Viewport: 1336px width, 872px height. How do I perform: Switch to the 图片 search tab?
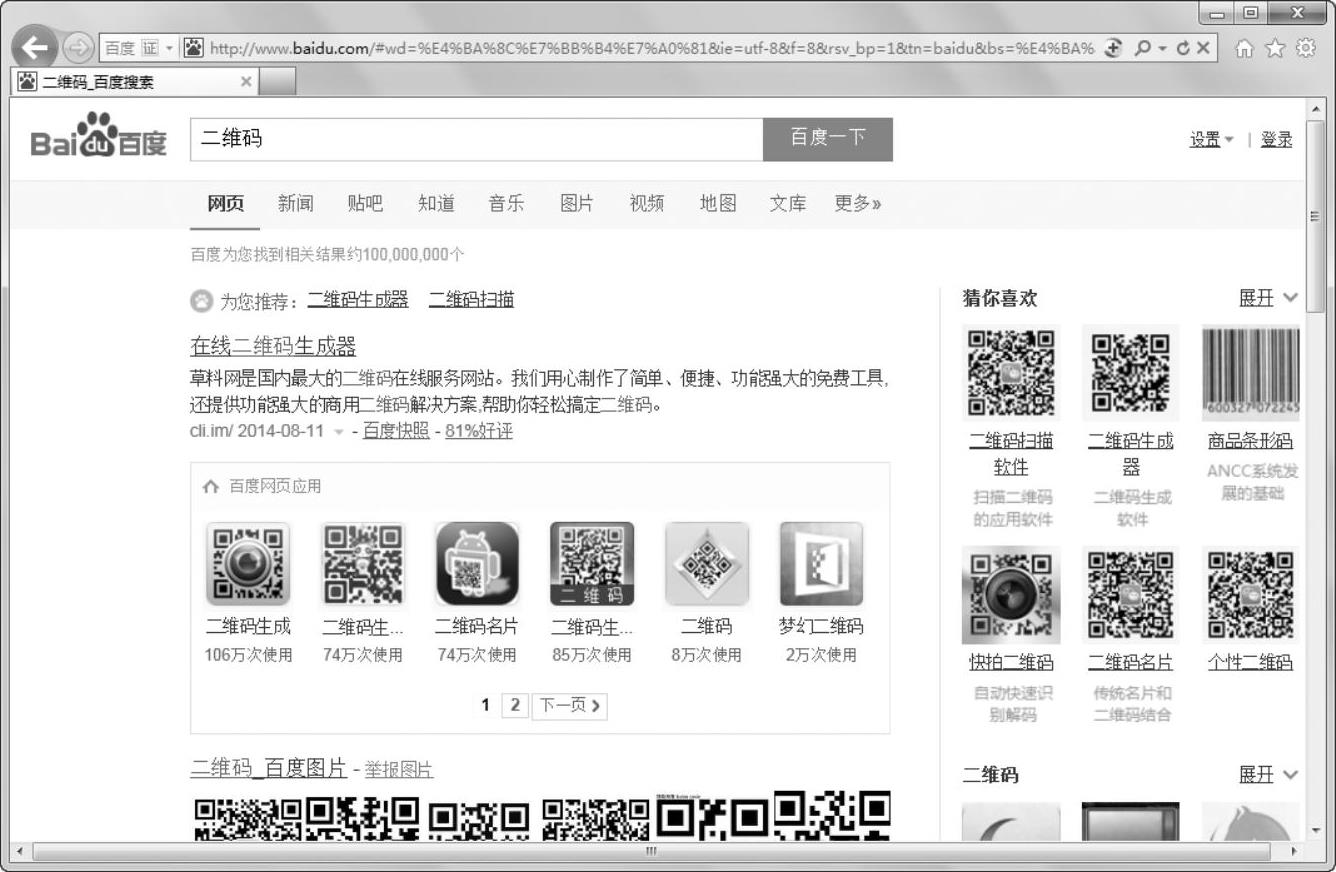pyautogui.click(x=576, y=204)
